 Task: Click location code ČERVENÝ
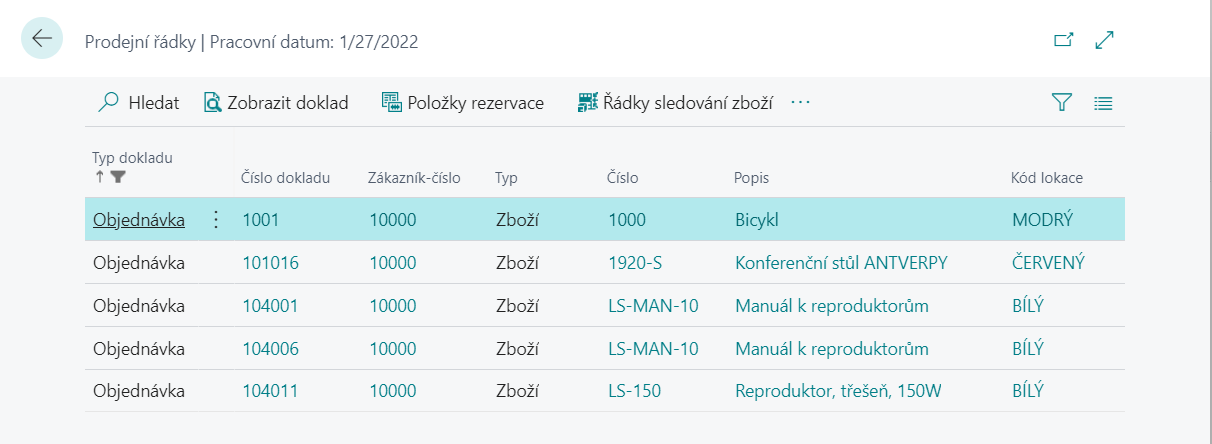click(x=1048, y=263)
